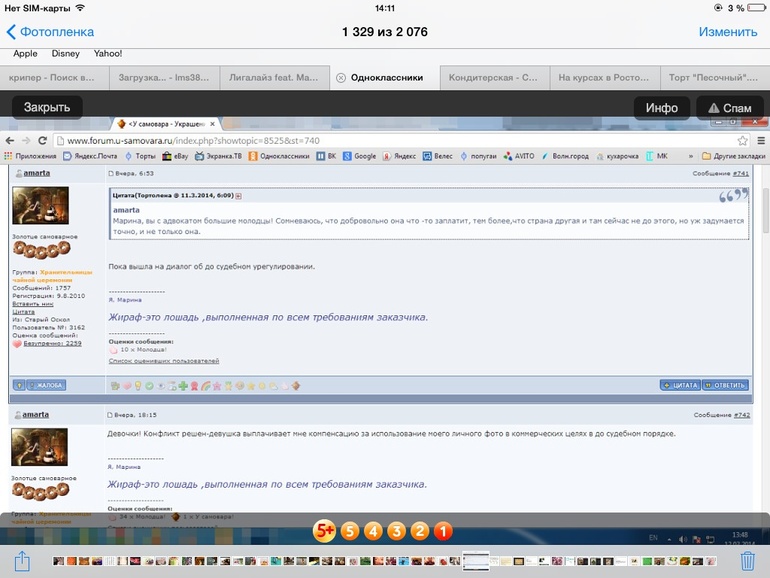Screen dimensions: 770x578
Task: Open the МК bookmark
Action: 657,156
